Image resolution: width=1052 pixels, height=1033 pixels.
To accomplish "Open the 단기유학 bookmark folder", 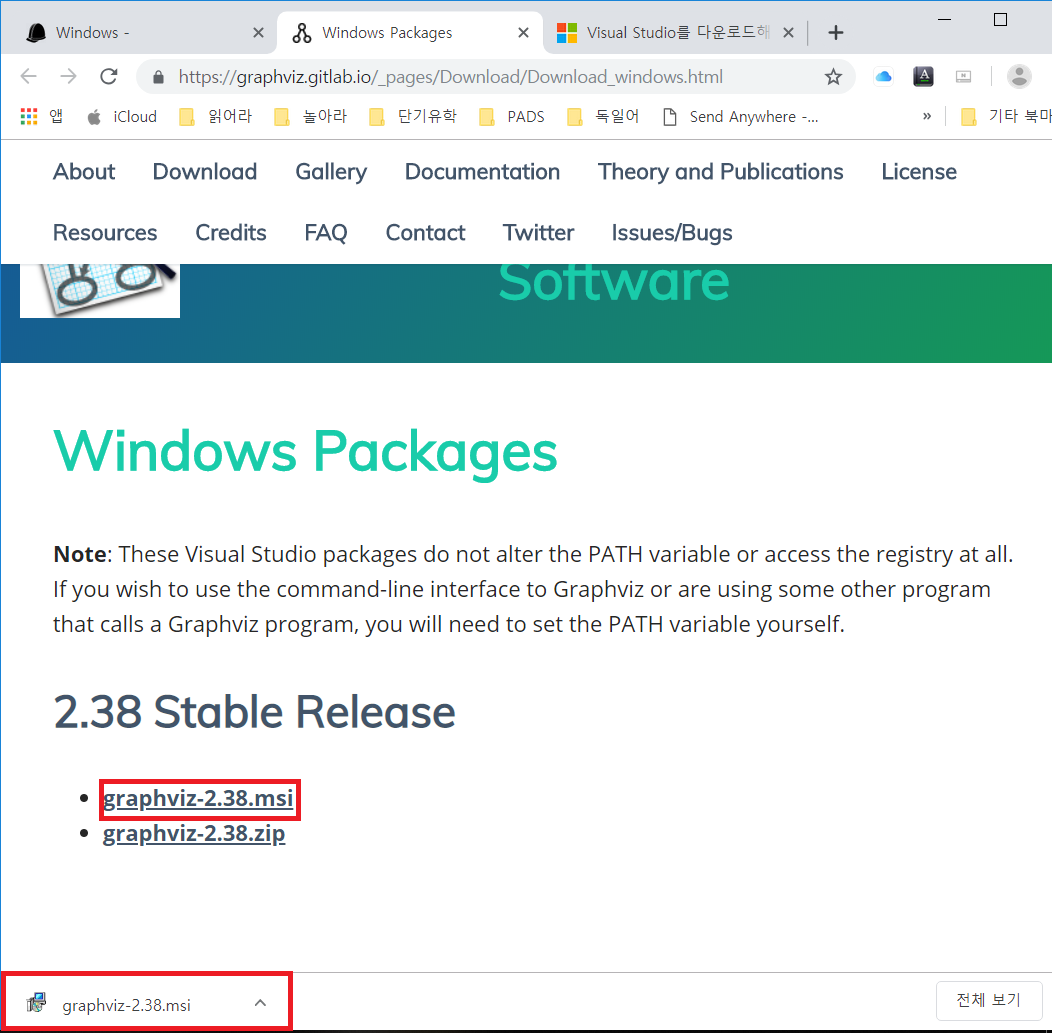I will 413,117.
